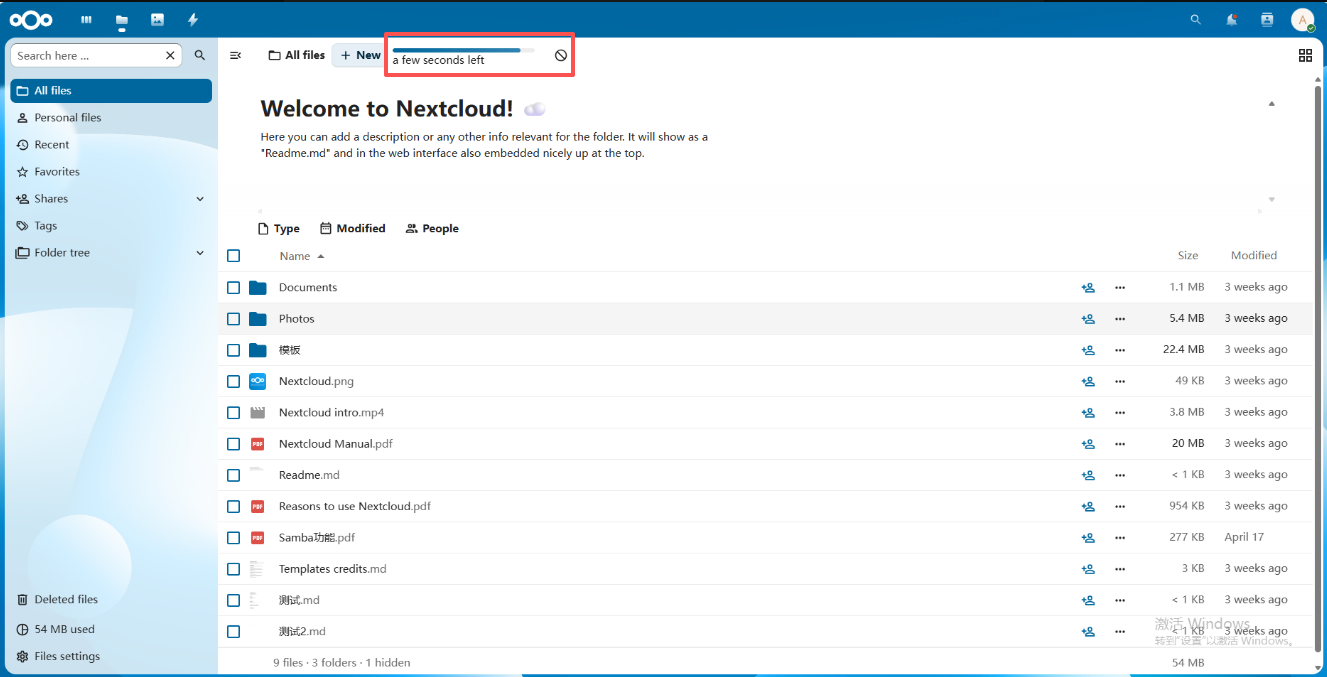Cancel the upload in progress
The width and height of the screenshot is (1327, 677).
[x=561, y=55]
